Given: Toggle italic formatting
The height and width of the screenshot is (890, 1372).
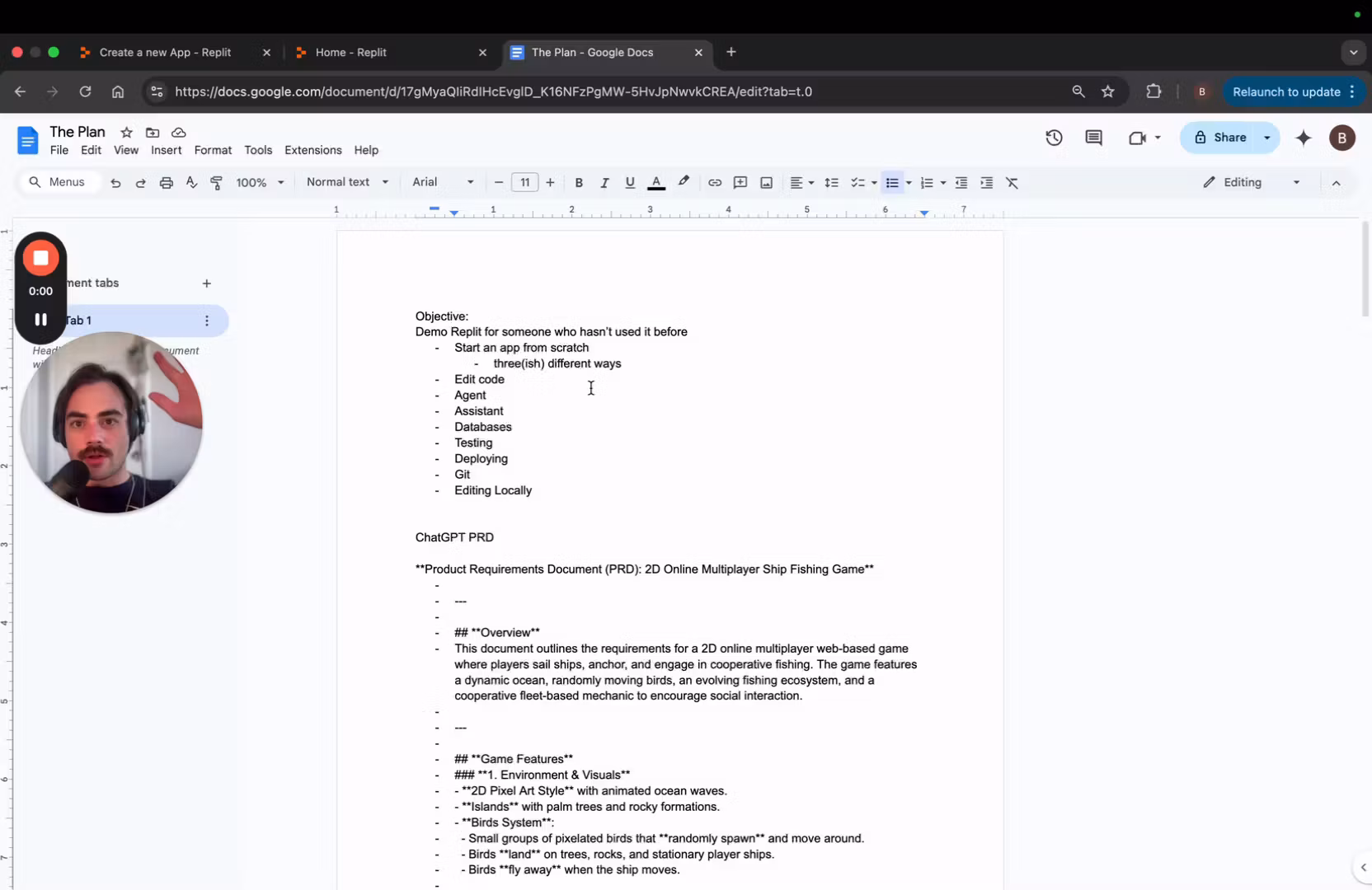Looking at the screenshot, I should coord(604,183).
